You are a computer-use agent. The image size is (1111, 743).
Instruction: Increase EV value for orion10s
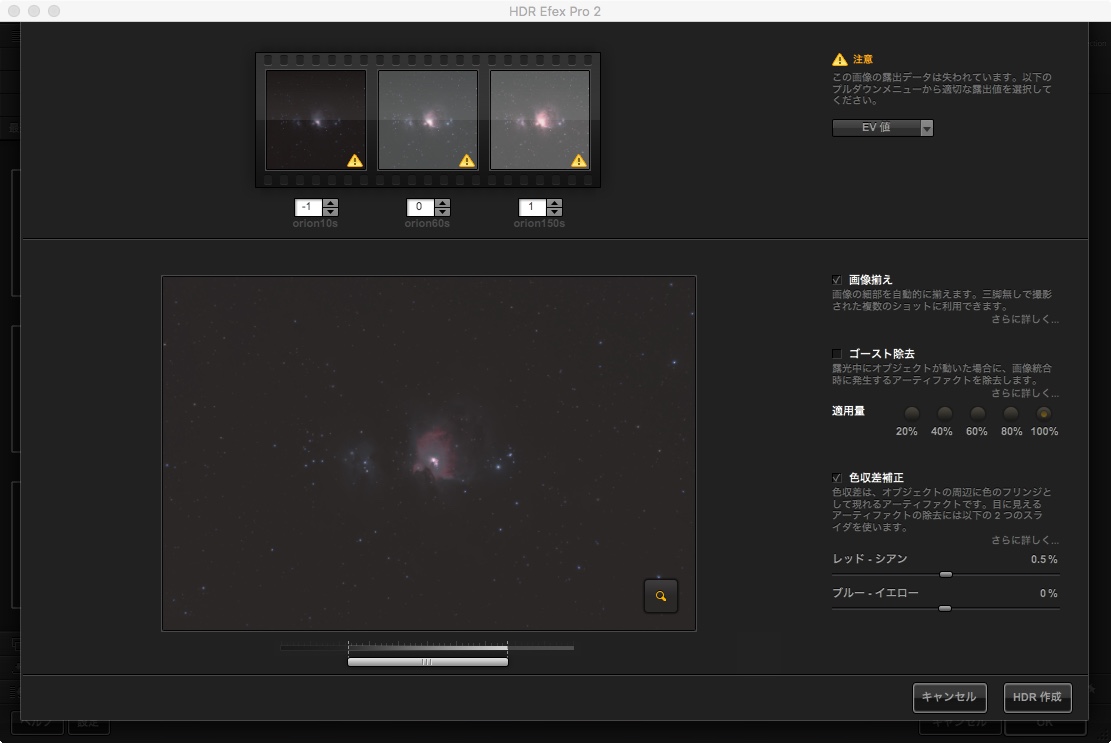(331, 203)
